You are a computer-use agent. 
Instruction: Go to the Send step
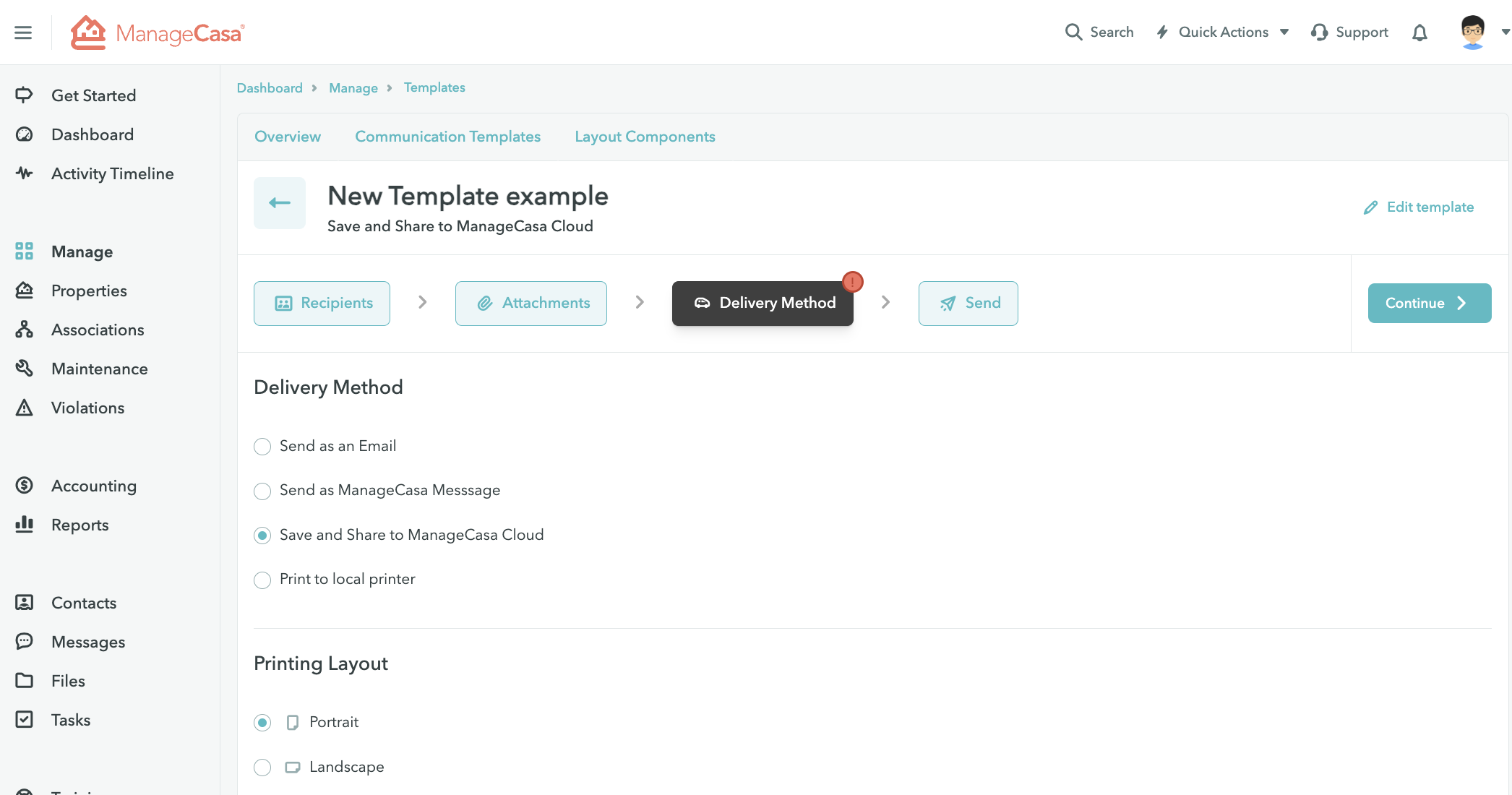click(x=968, y=304)
